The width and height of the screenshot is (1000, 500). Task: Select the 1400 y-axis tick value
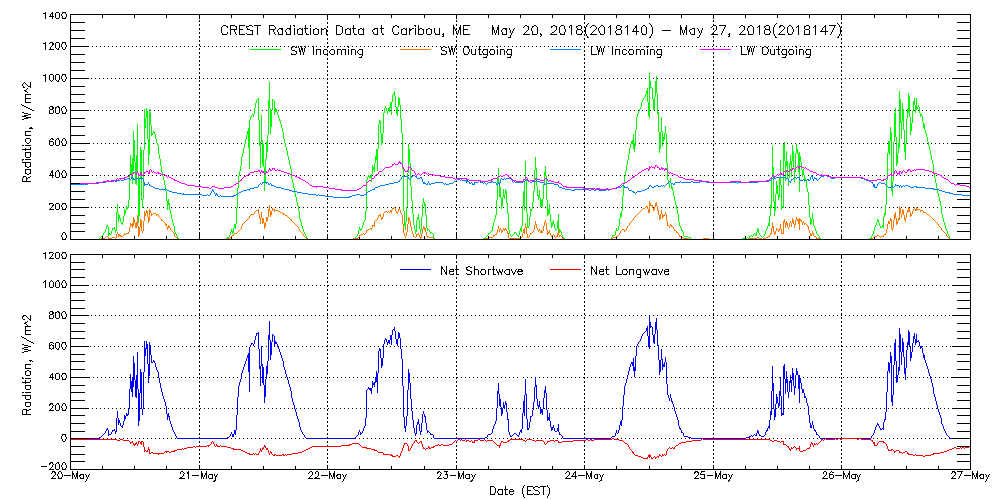(x=52, y=18)
